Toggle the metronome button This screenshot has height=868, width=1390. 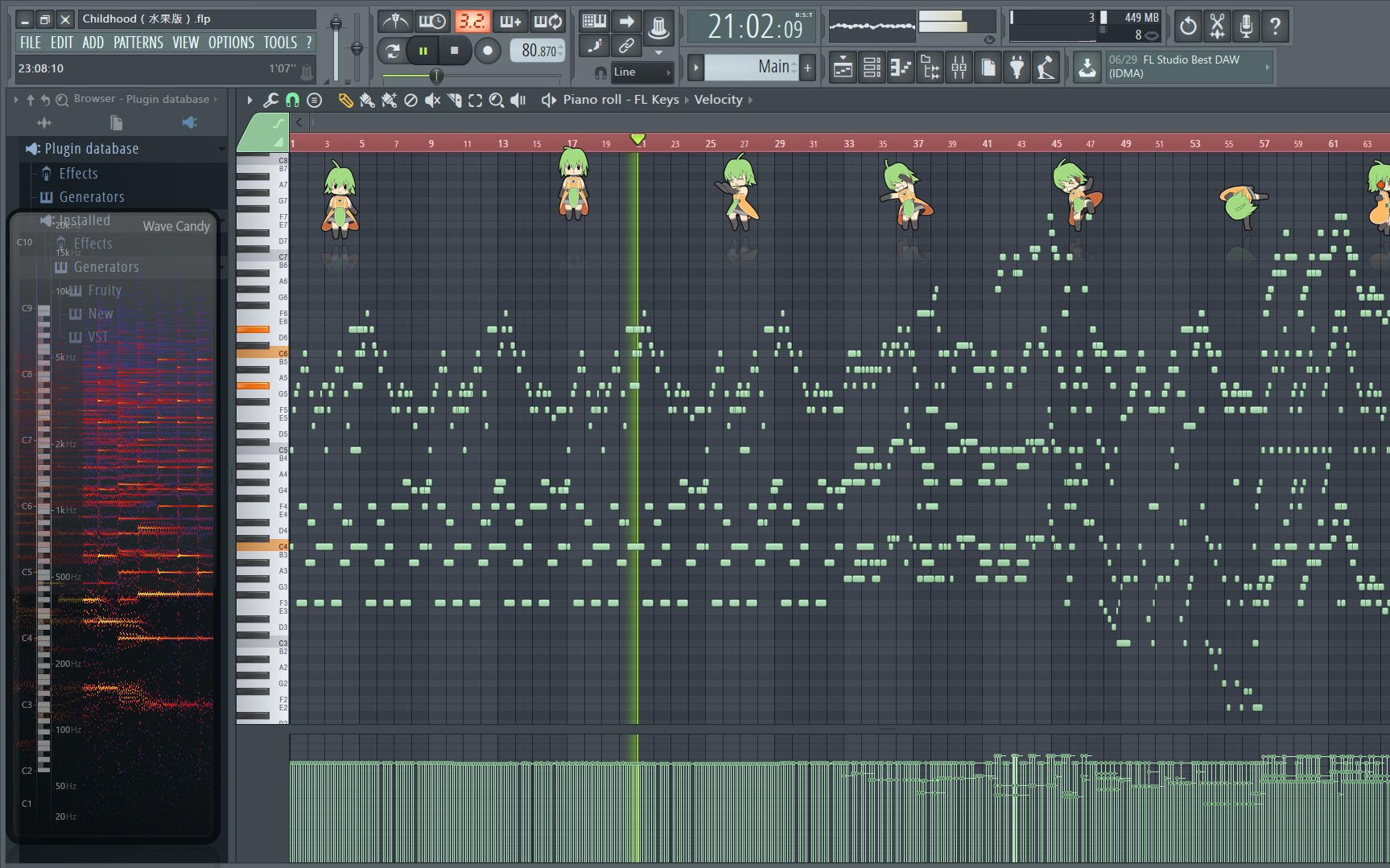click(394, 22)
